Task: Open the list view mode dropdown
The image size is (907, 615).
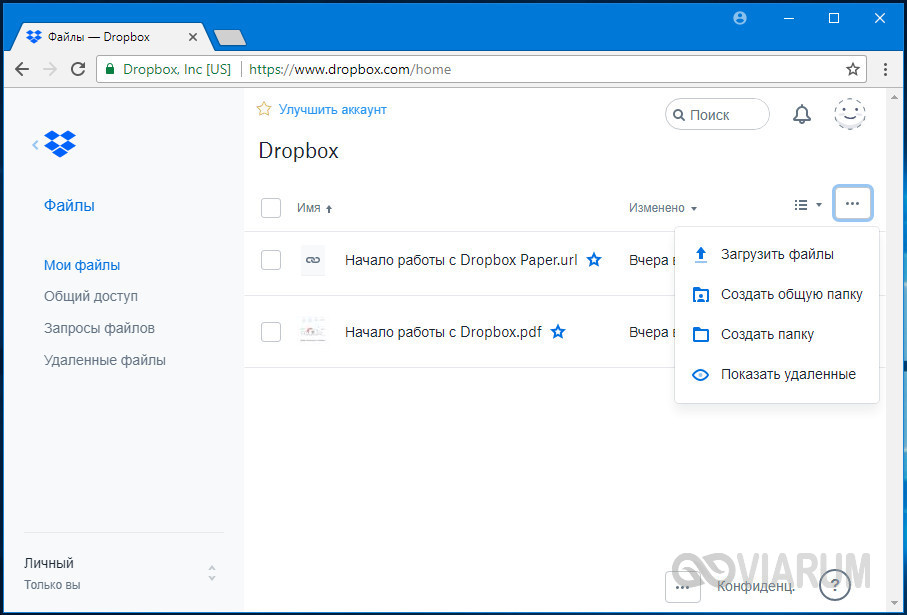Action: pyautogui.click(x=808, y=205)
